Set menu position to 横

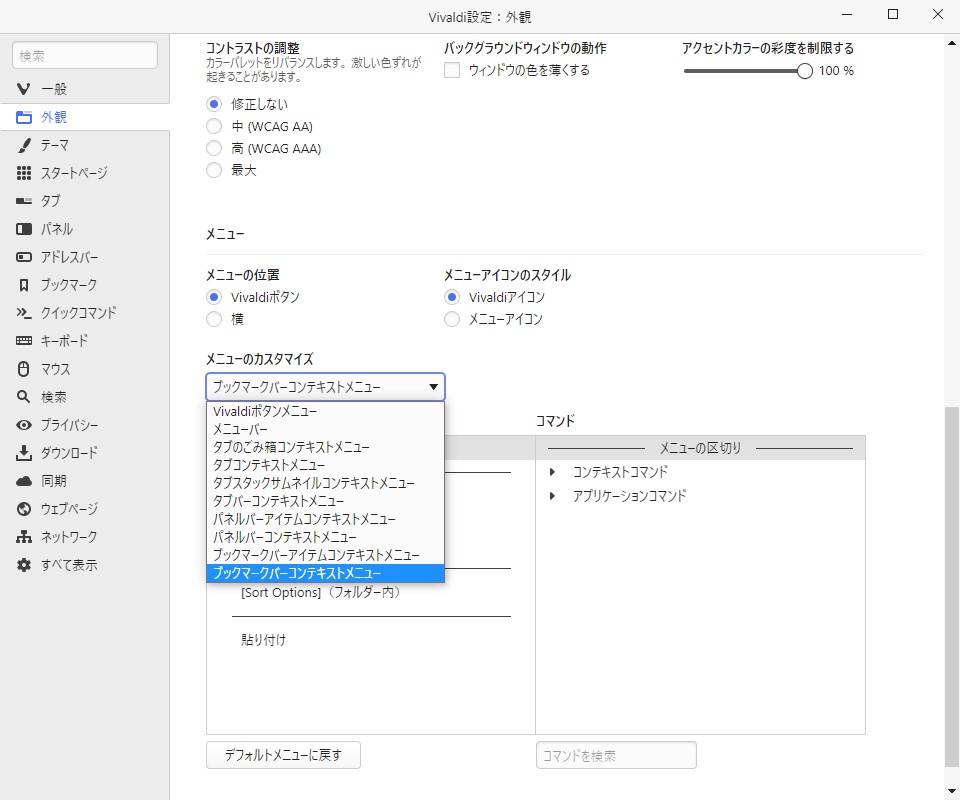[214, 319]
